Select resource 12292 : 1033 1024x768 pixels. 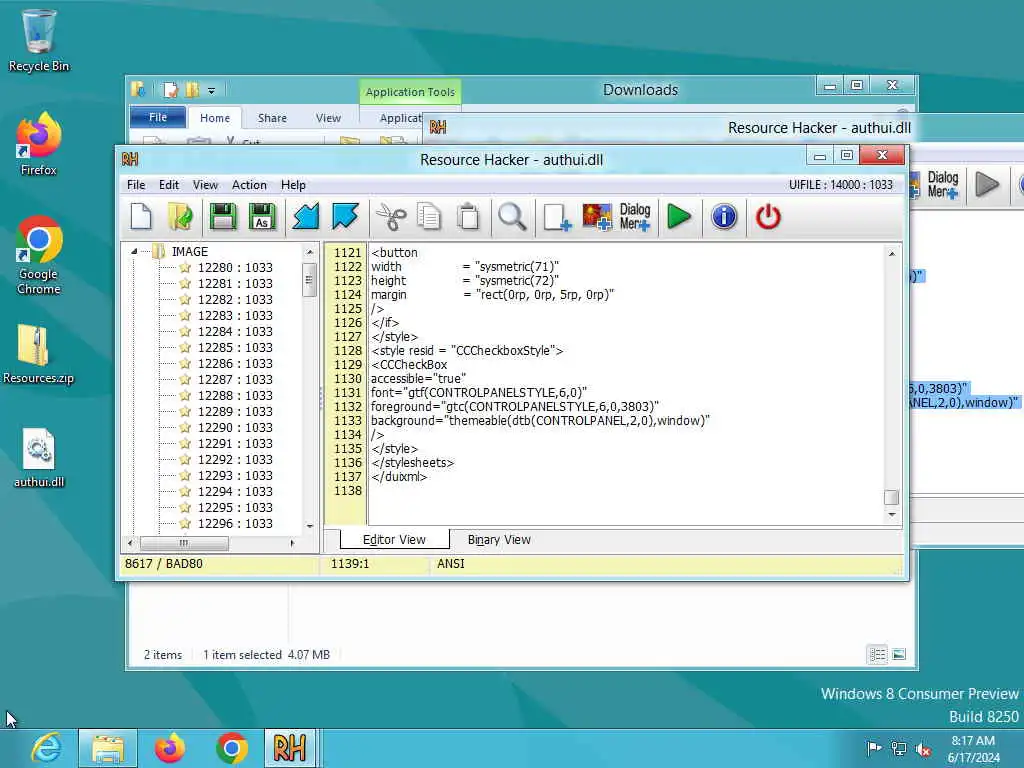(235, 460)
